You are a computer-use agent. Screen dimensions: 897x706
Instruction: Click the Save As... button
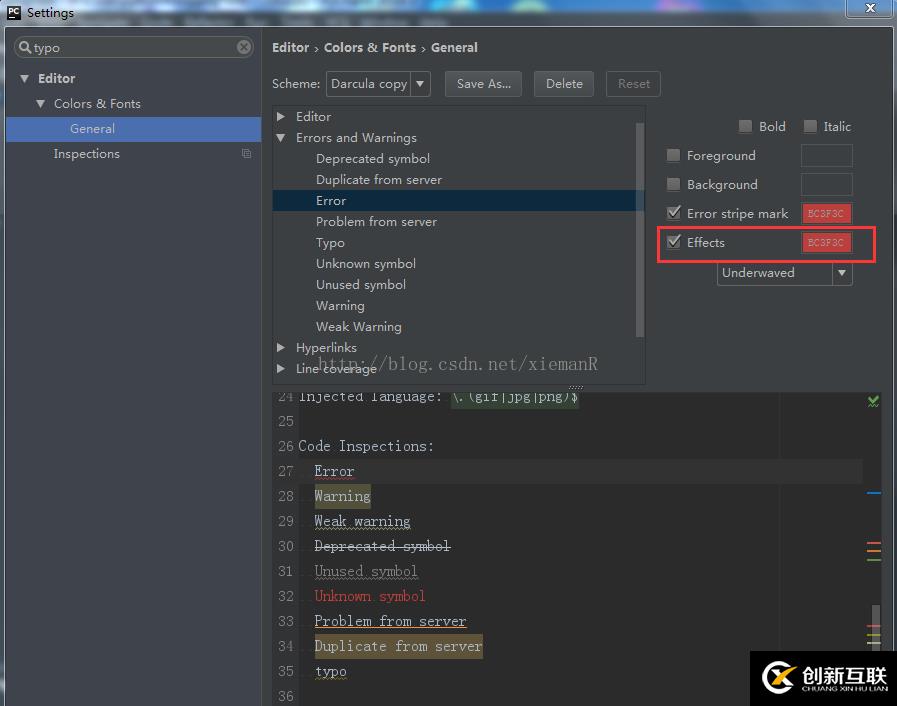point(484,84)
